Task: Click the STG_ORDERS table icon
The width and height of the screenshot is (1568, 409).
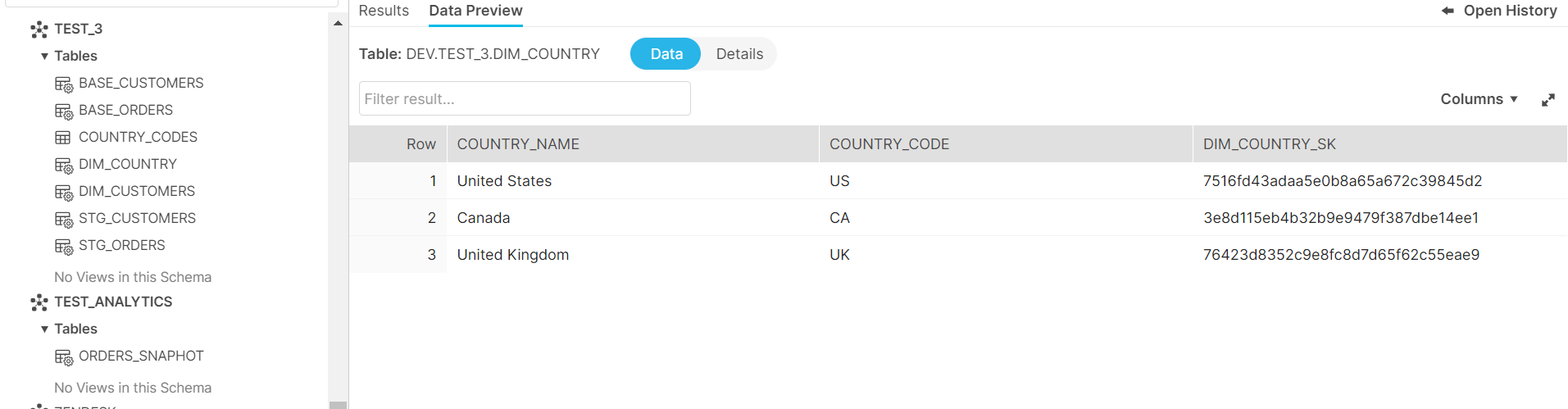Action: click(x=63, y=246)
